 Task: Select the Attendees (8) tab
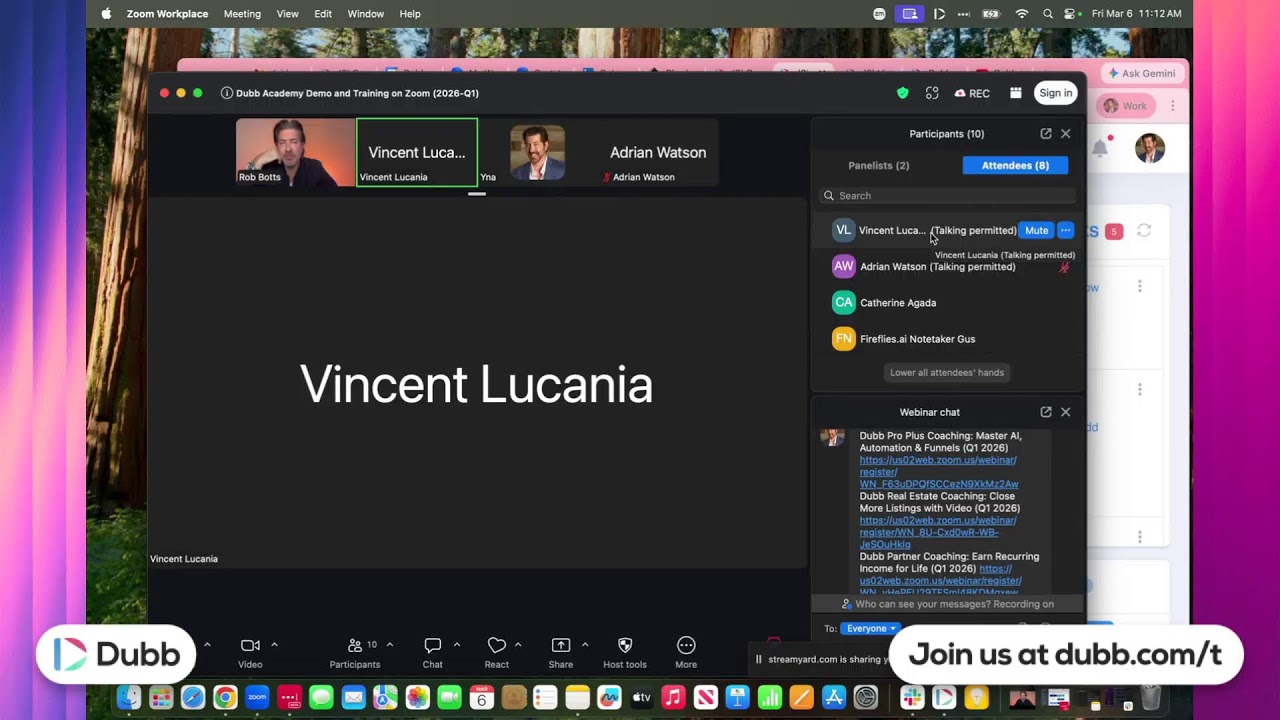tap(1015, 165)
